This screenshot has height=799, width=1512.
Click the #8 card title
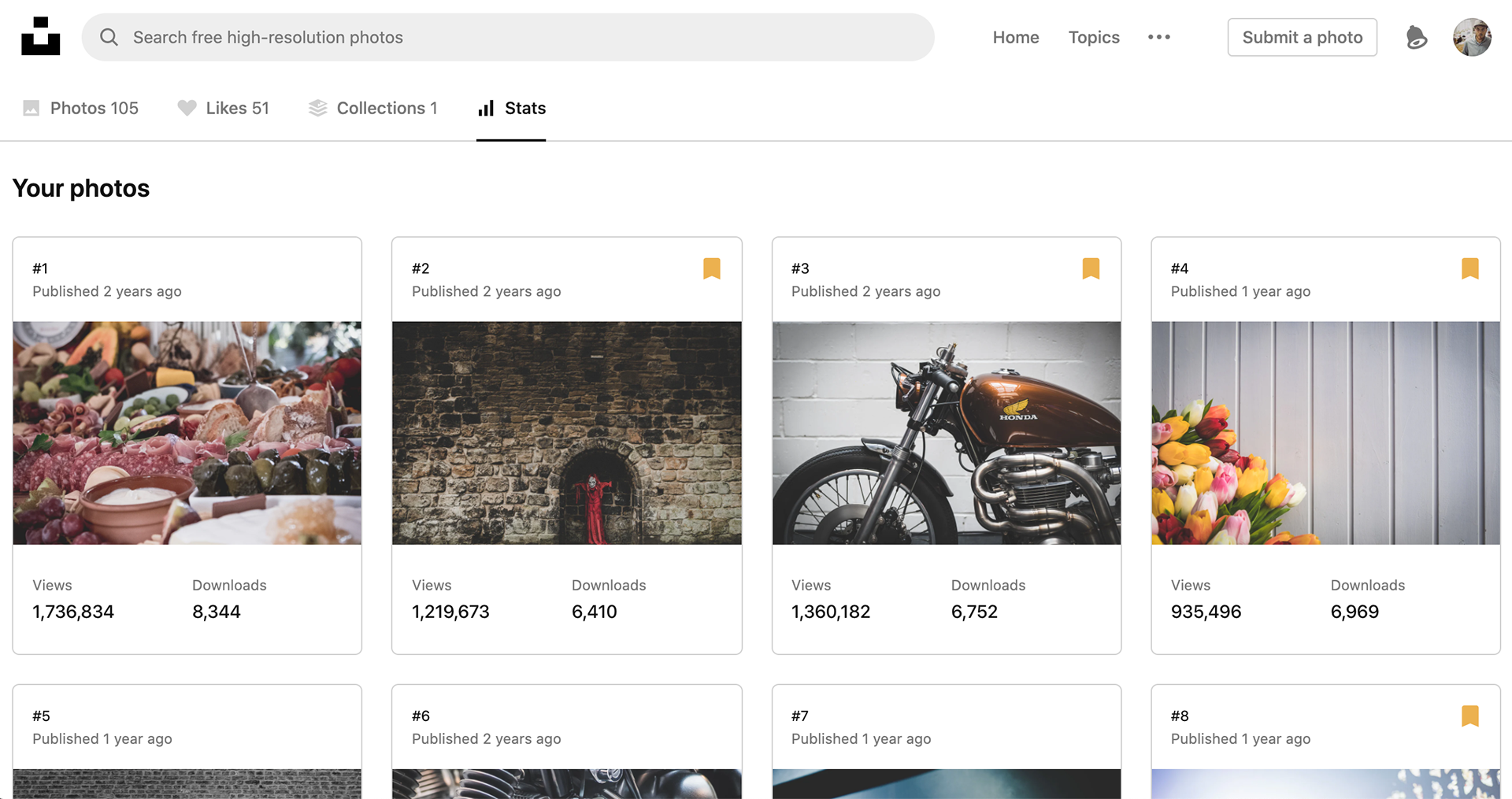click(1180, 716)
